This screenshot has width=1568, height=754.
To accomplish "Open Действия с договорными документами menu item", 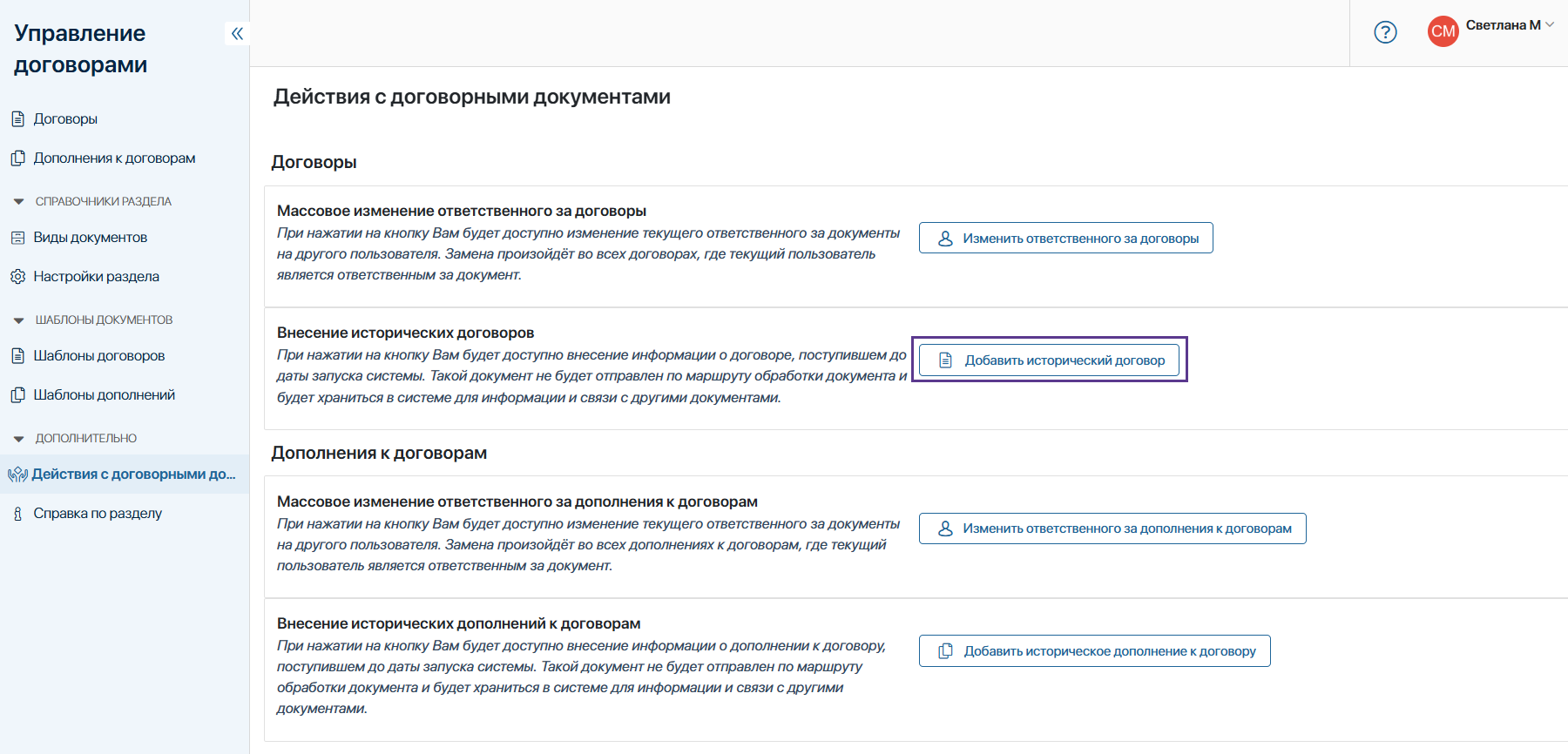I will click(x=133, y=475).
